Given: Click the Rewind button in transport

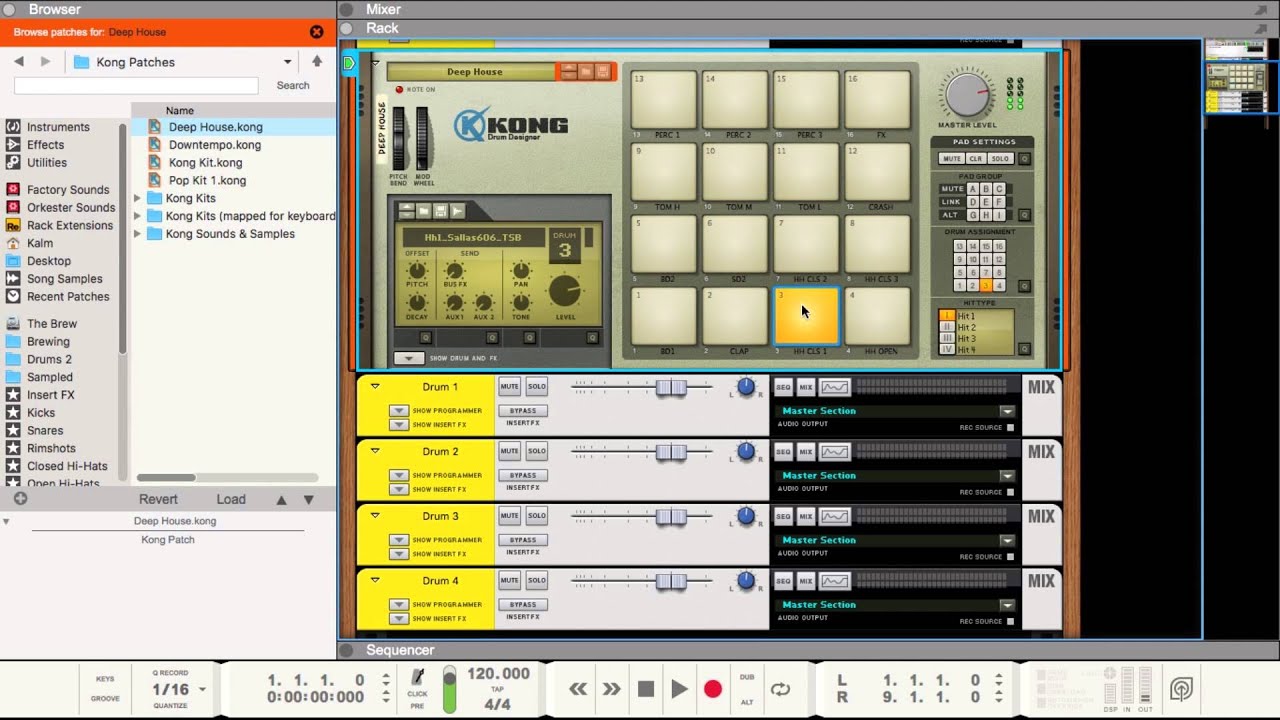Looking at the screenshot, I should (x=578, y=689).
